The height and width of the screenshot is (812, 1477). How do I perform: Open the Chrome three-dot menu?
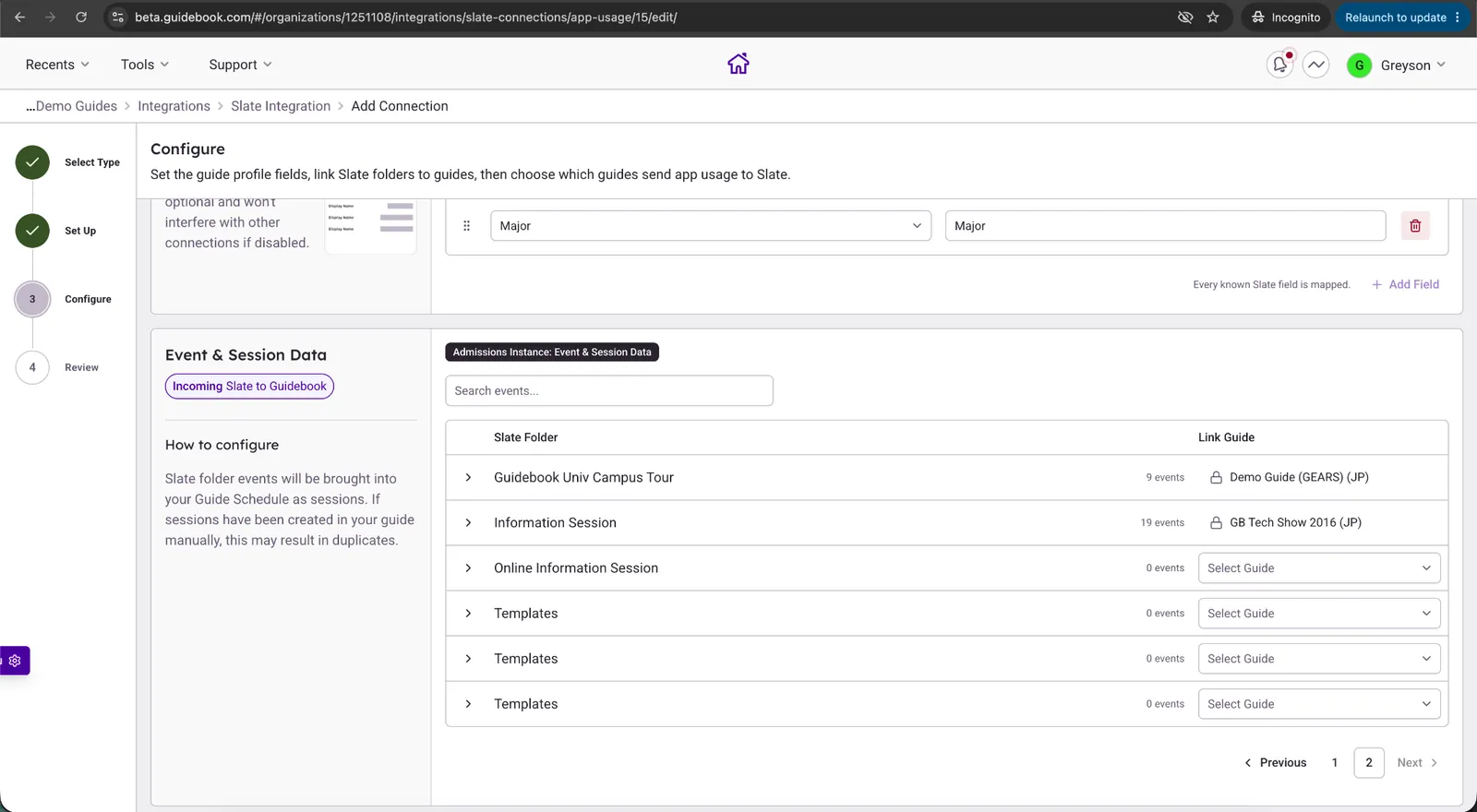1458,18
